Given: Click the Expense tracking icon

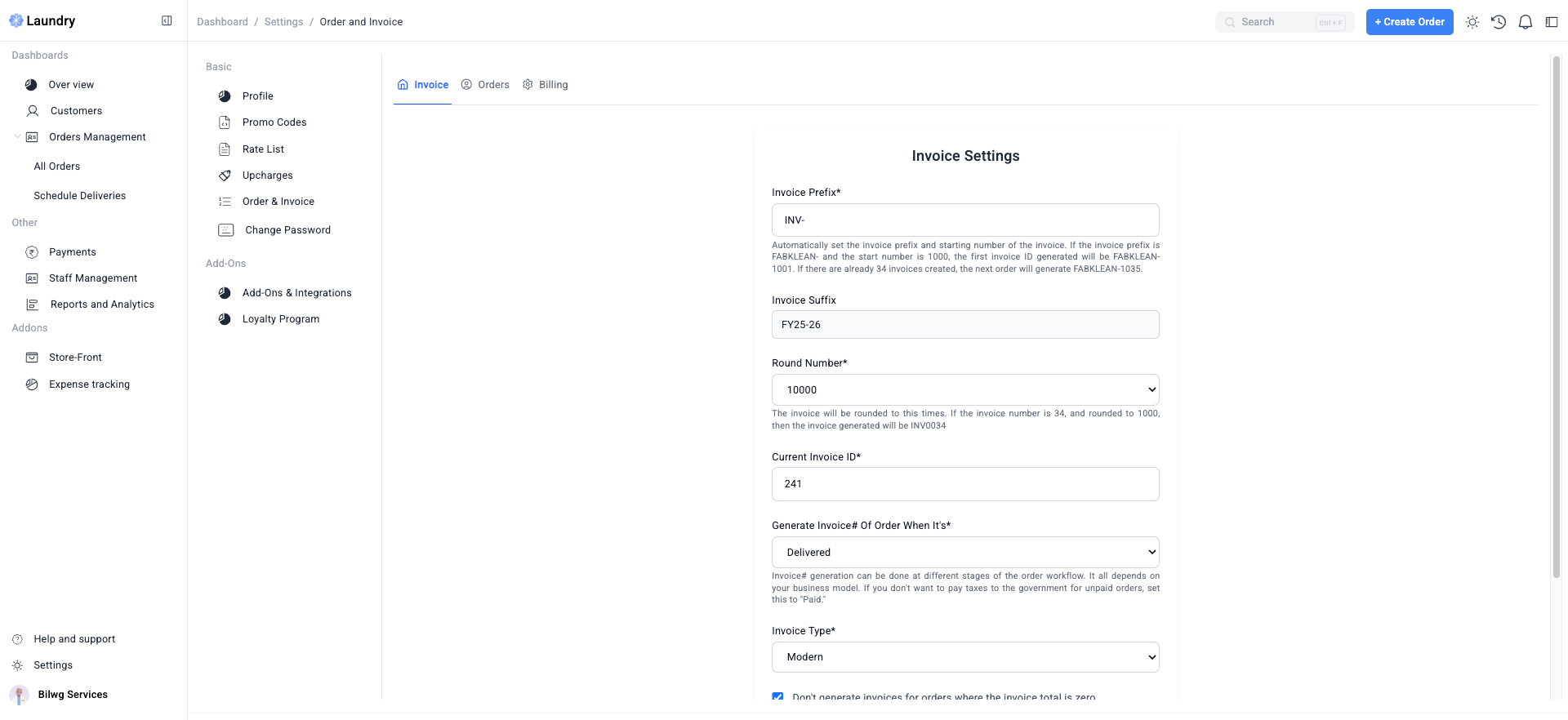Looking at the screenshot, I should (32, 384).
